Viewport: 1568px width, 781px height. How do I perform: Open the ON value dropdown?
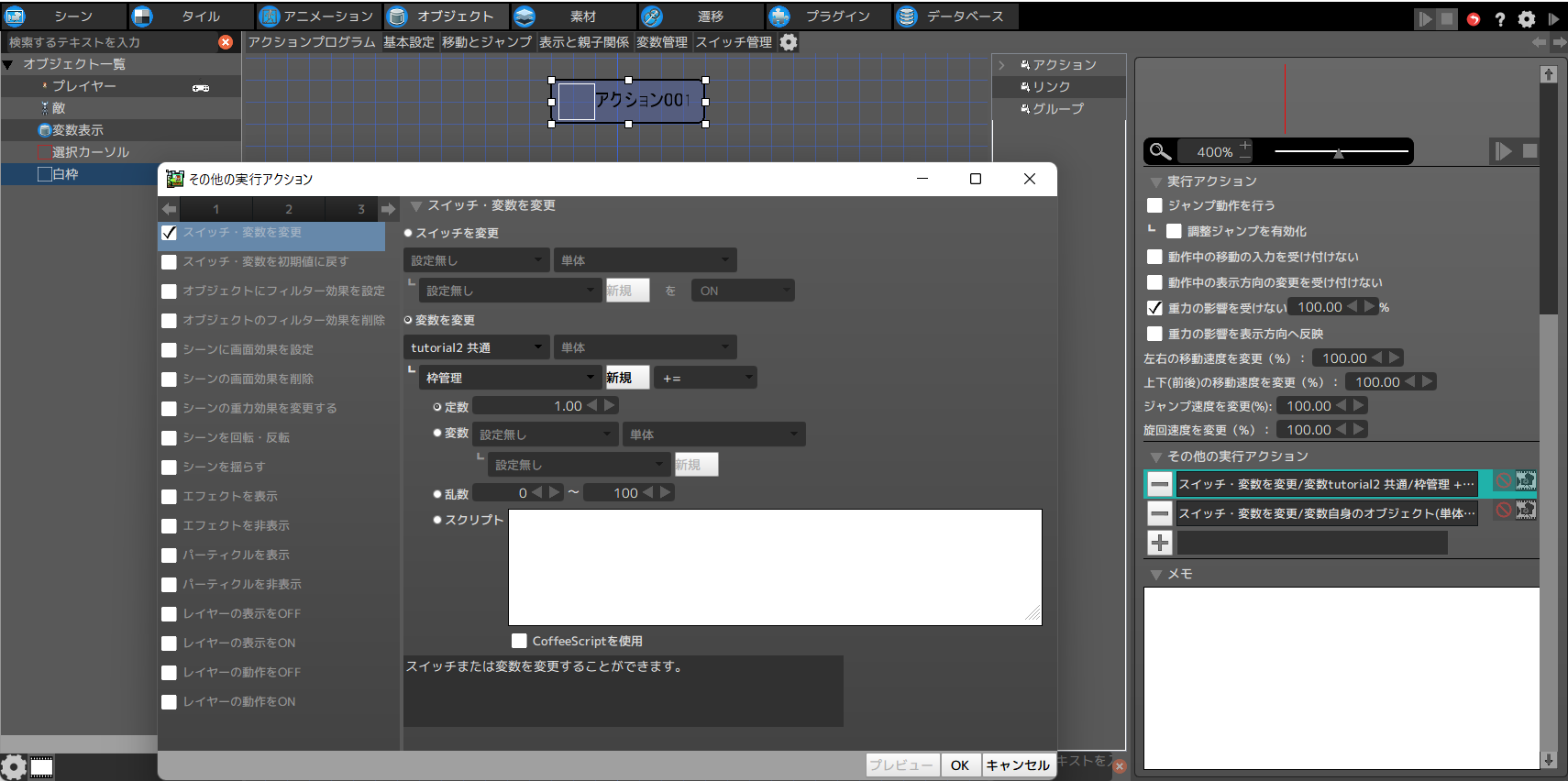coord(743,291)
